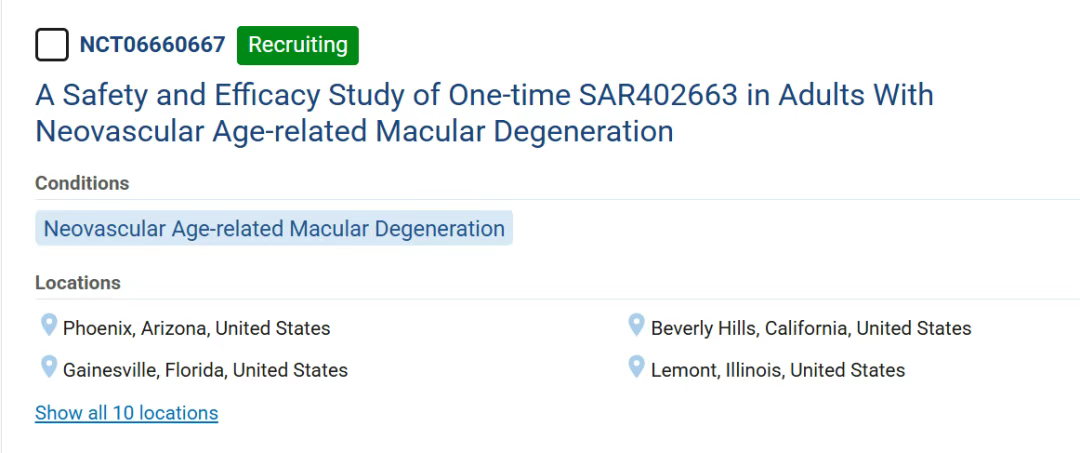Expand with Show all 10 locations
1080x453 pixels.
coord(126,413)
